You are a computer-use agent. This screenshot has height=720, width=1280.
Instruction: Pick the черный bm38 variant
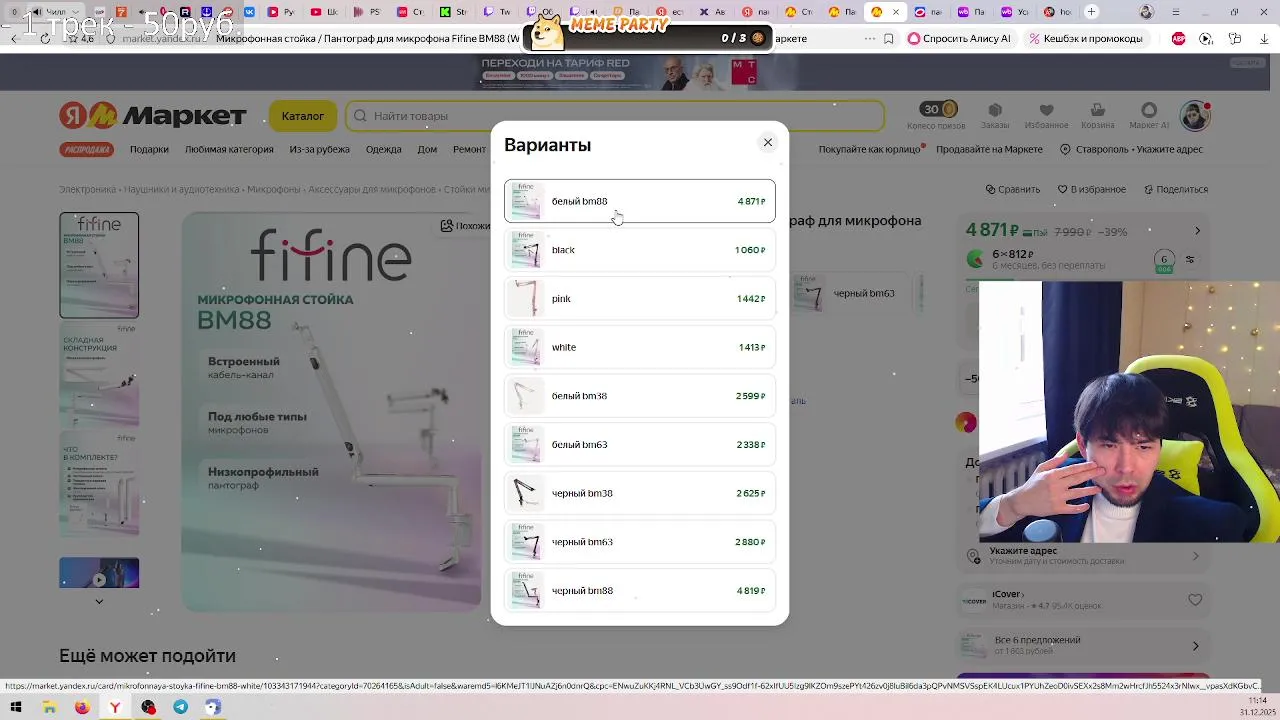coord(639,493)
